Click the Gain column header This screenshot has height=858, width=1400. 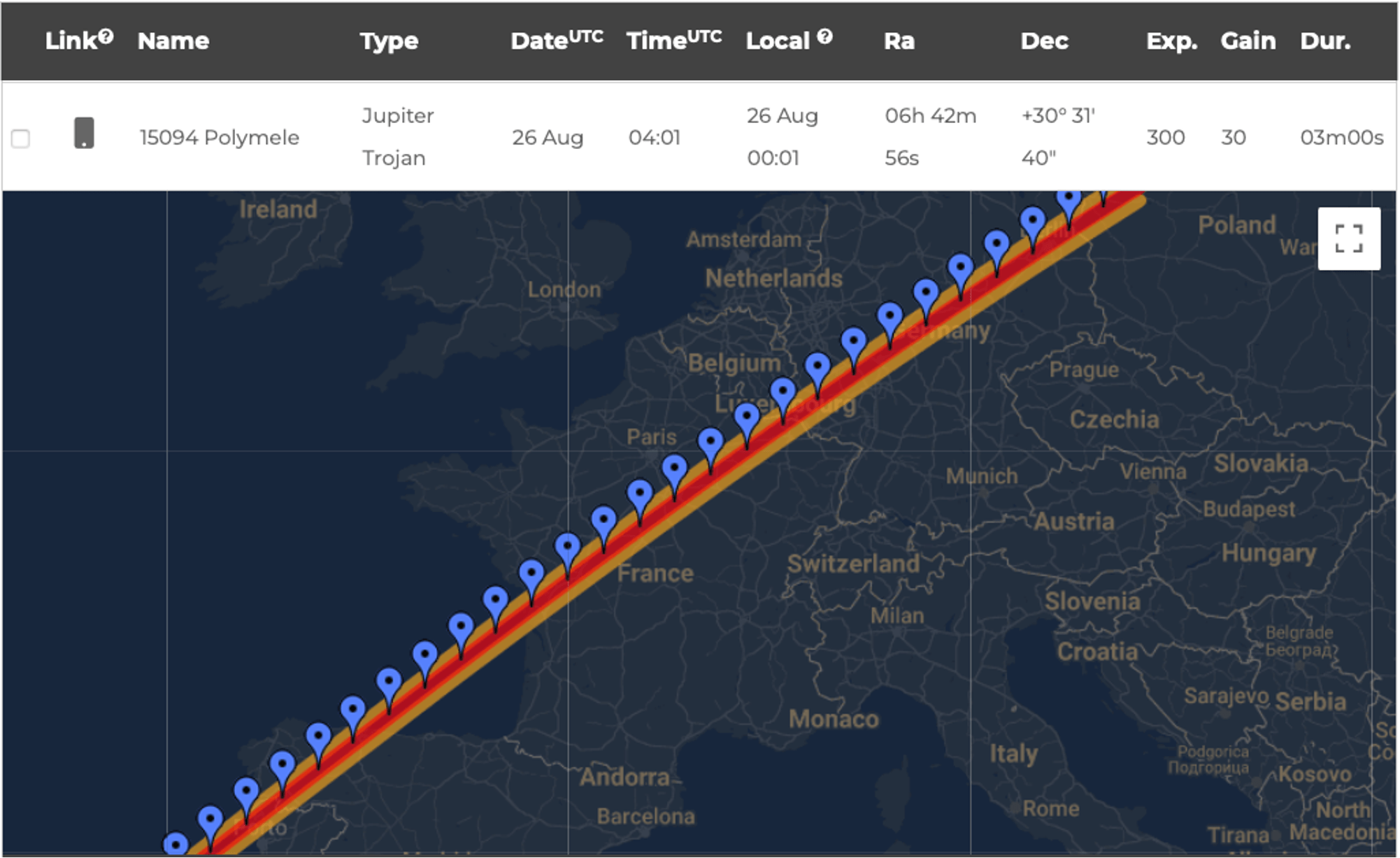click(x=1248, y=41)
